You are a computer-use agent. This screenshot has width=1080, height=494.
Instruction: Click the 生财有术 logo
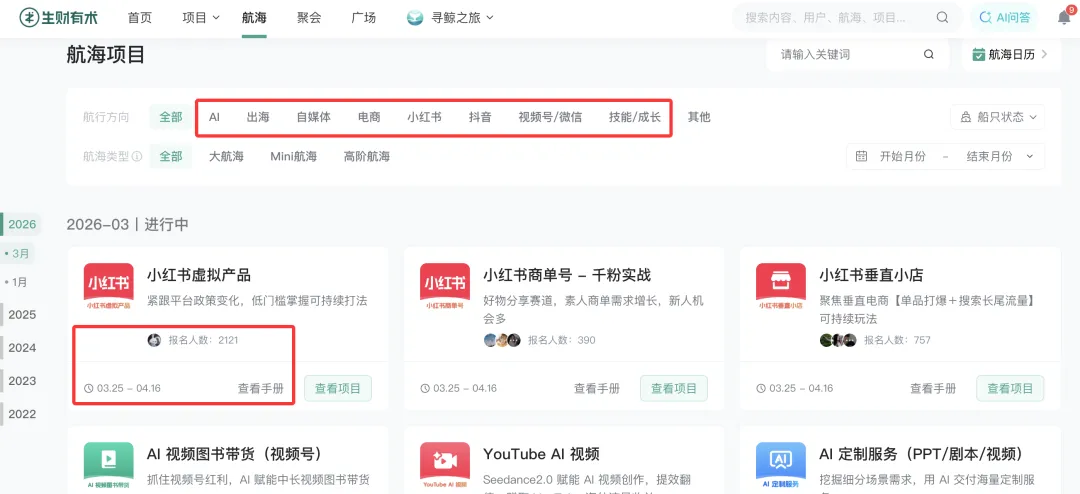59,18
